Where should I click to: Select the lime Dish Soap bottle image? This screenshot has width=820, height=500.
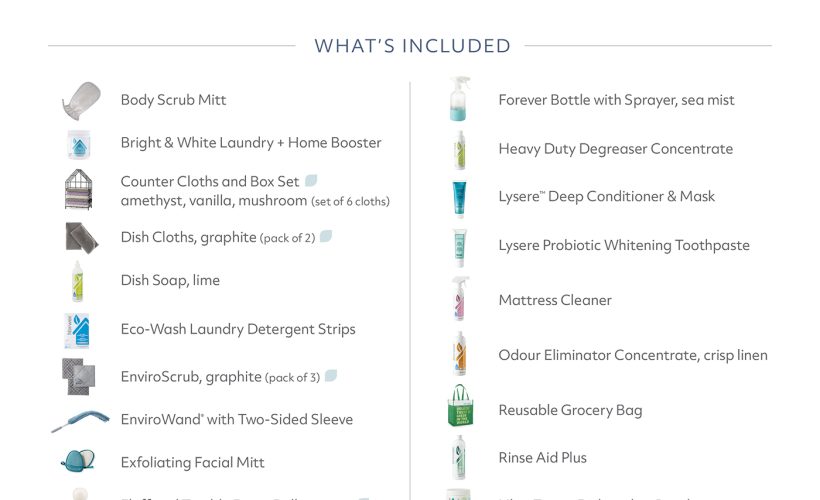tap(78, 281)
